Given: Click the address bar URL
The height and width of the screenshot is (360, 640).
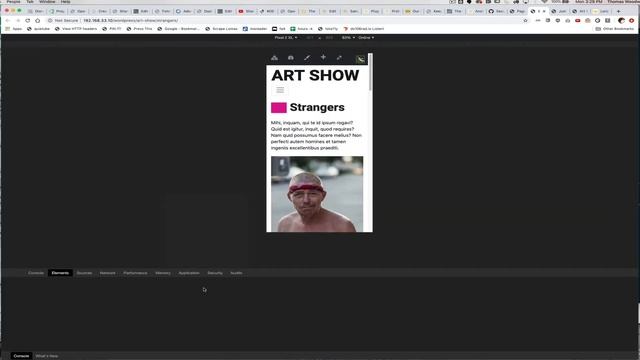Looking at the screenshot, I should [131, 20].
